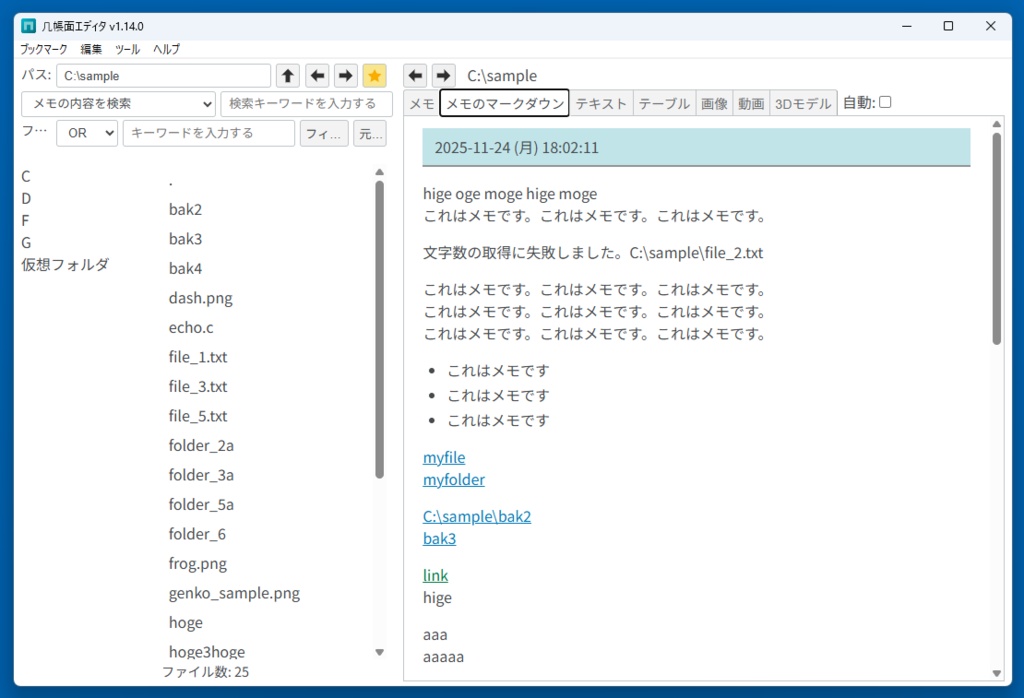The height and width of the screenshot is (698, 1024).
Task: Open the 動画 tab
Action: 751,103
